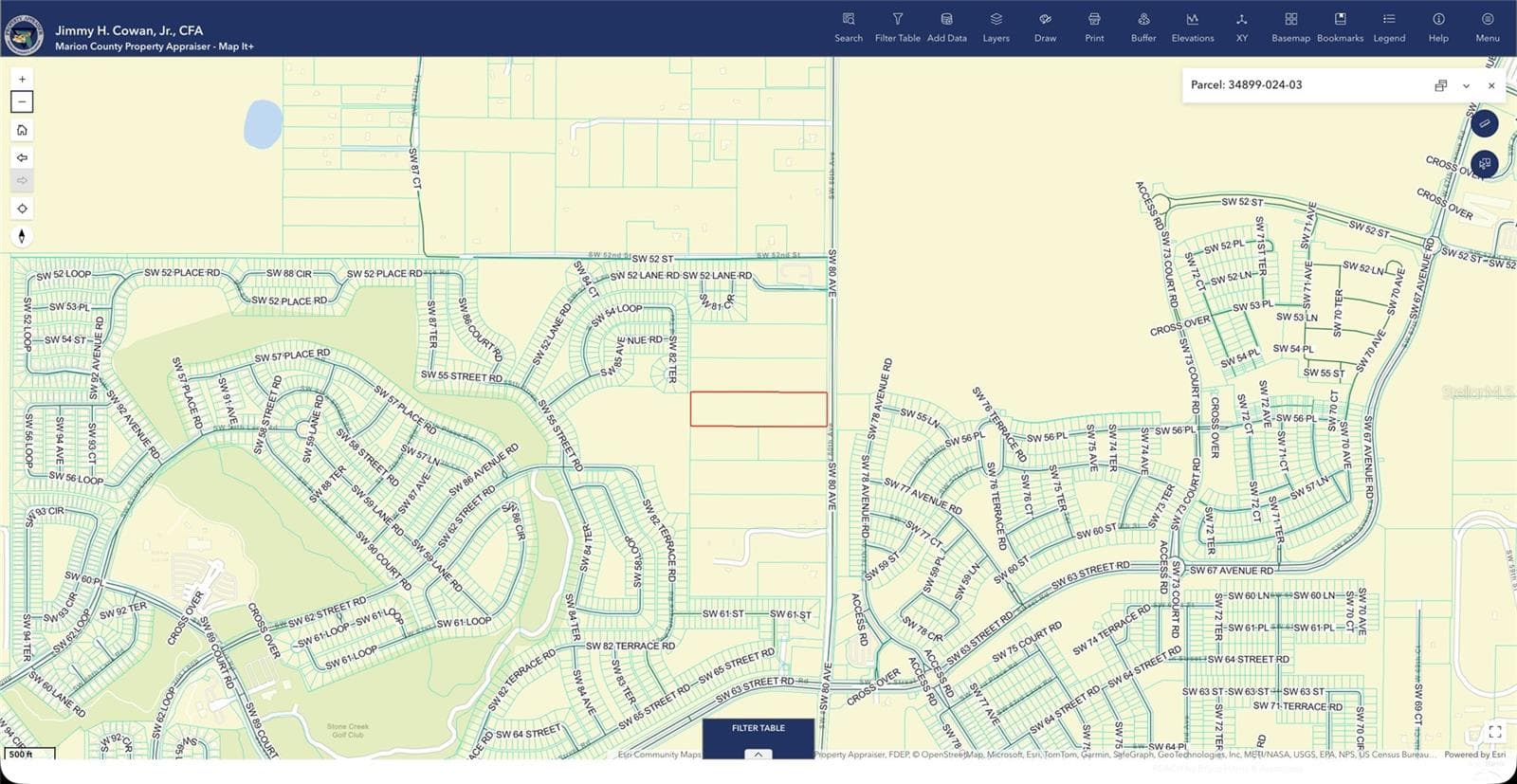The image size is (1517, 784).
Task: Select the Draw tool
Action: (1045, 27)
